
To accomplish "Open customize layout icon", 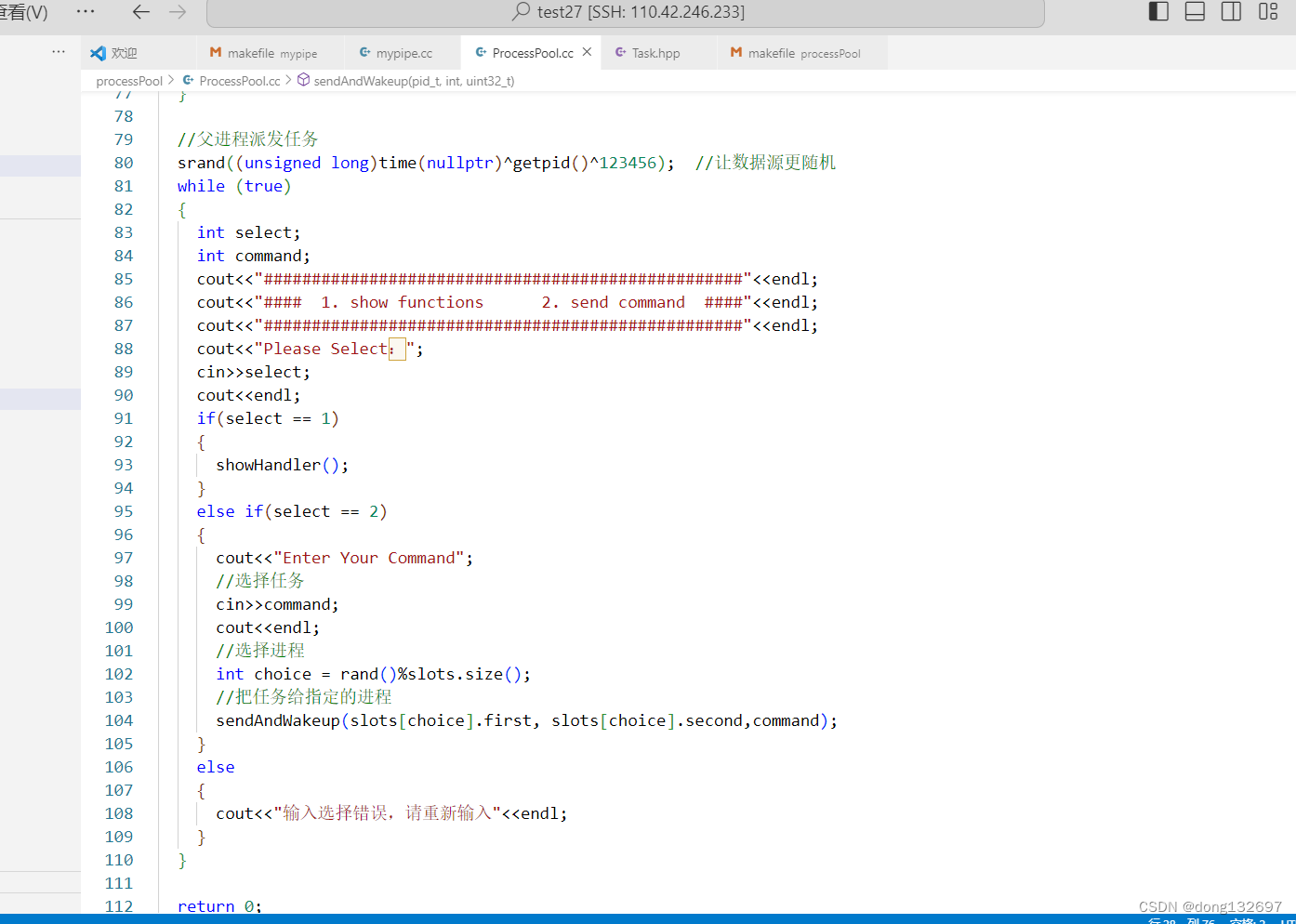I will pos(1268,11).
